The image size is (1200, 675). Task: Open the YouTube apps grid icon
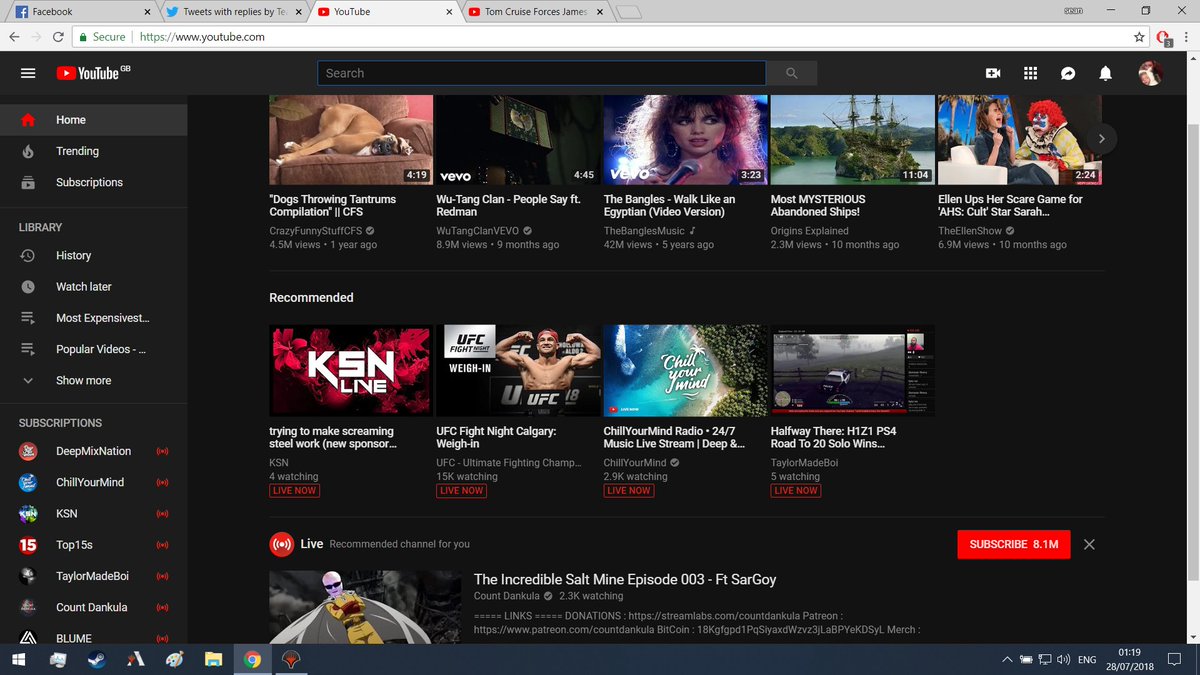[x=1030, y=73]
